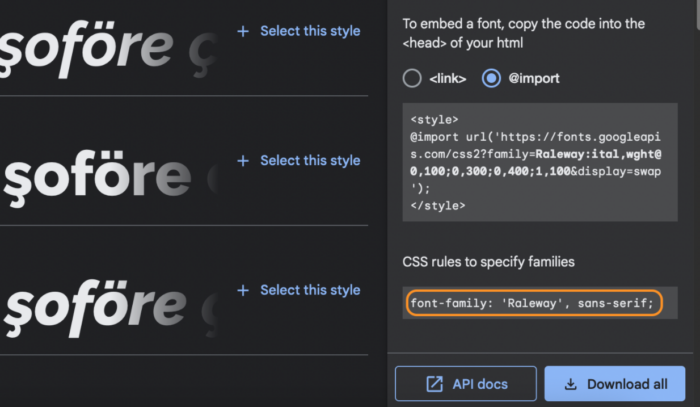Select the bold italic şoföre style
Screen dimensions: 700x407
299,290
